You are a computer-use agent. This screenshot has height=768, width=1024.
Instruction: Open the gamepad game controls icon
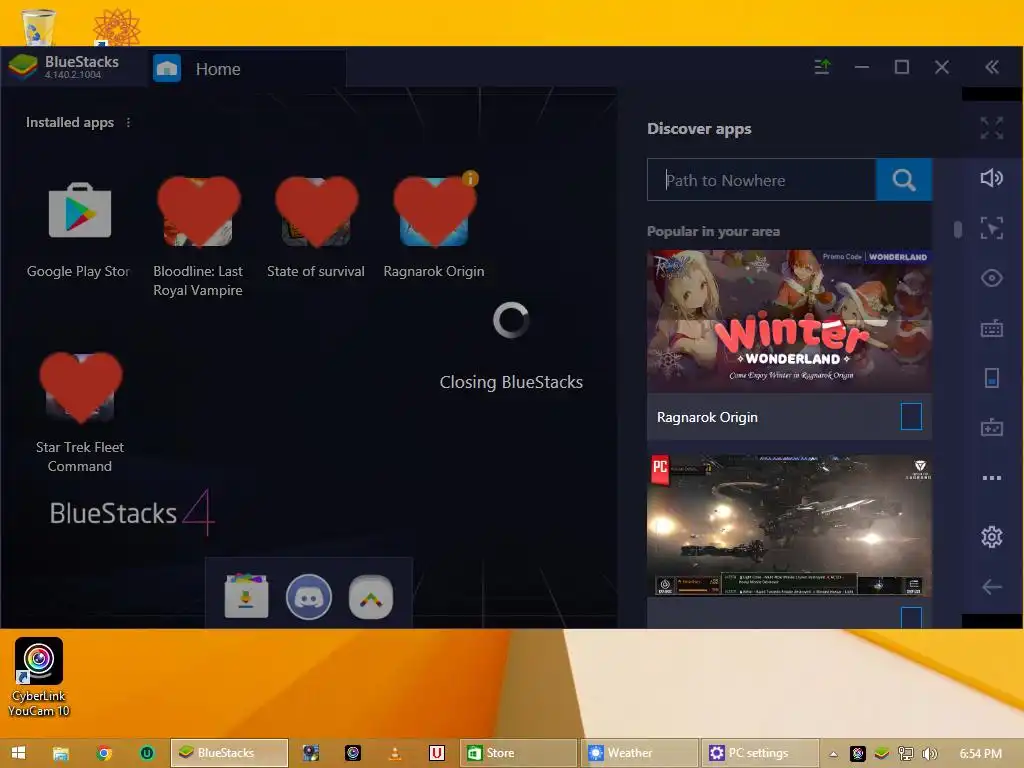[991, 428]
